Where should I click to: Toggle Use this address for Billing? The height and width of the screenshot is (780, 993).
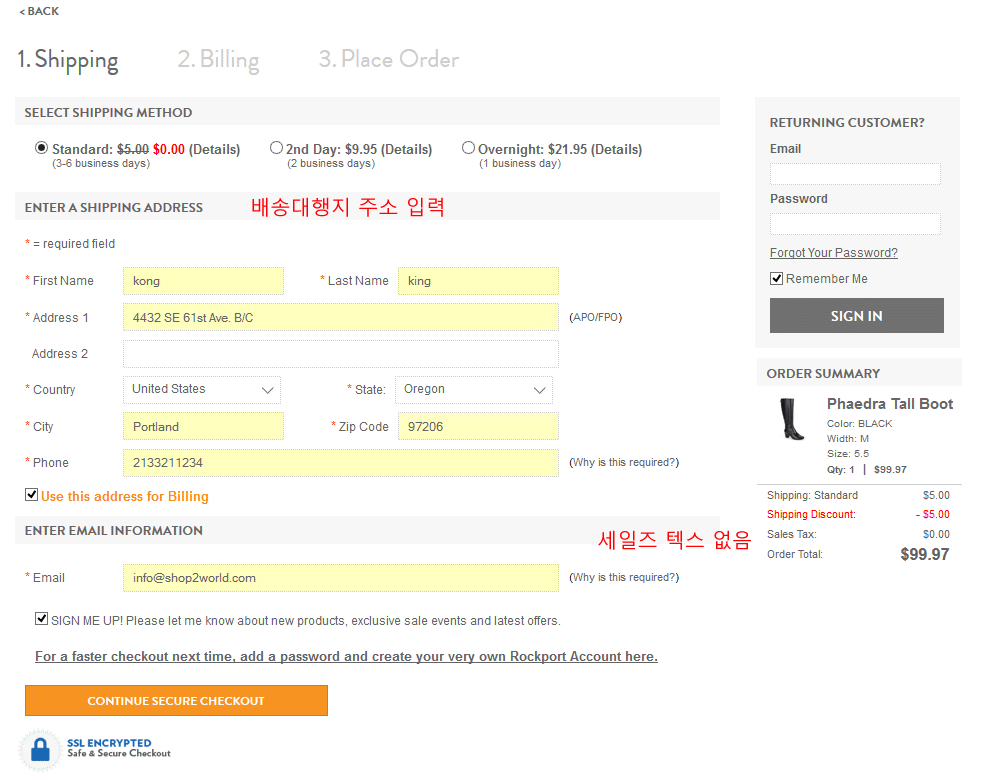[x=32, y=495]
